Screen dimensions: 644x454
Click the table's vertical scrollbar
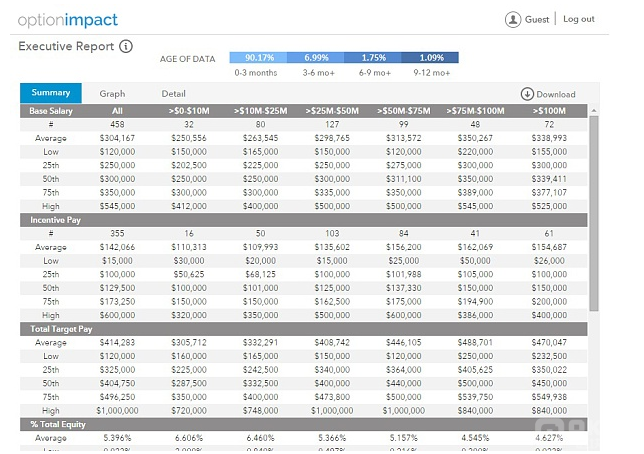tap(594, 210)
